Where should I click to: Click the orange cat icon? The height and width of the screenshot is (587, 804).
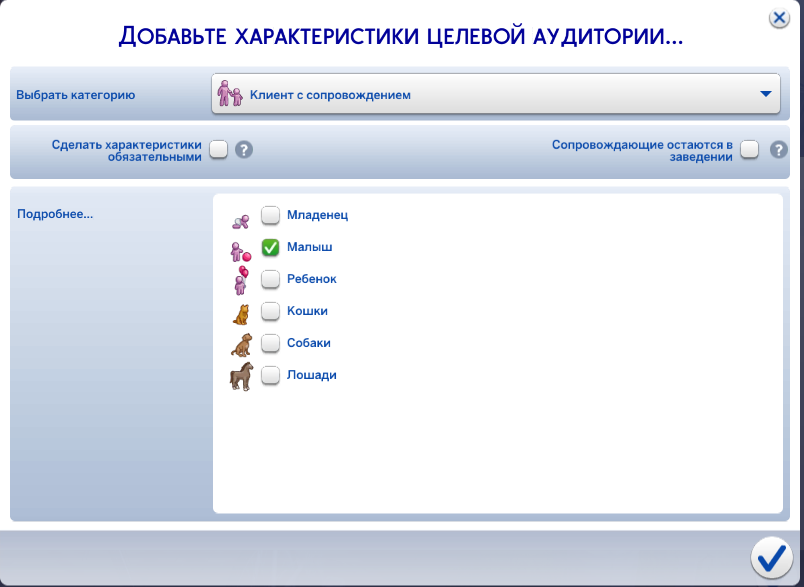(x=241, y=314)
